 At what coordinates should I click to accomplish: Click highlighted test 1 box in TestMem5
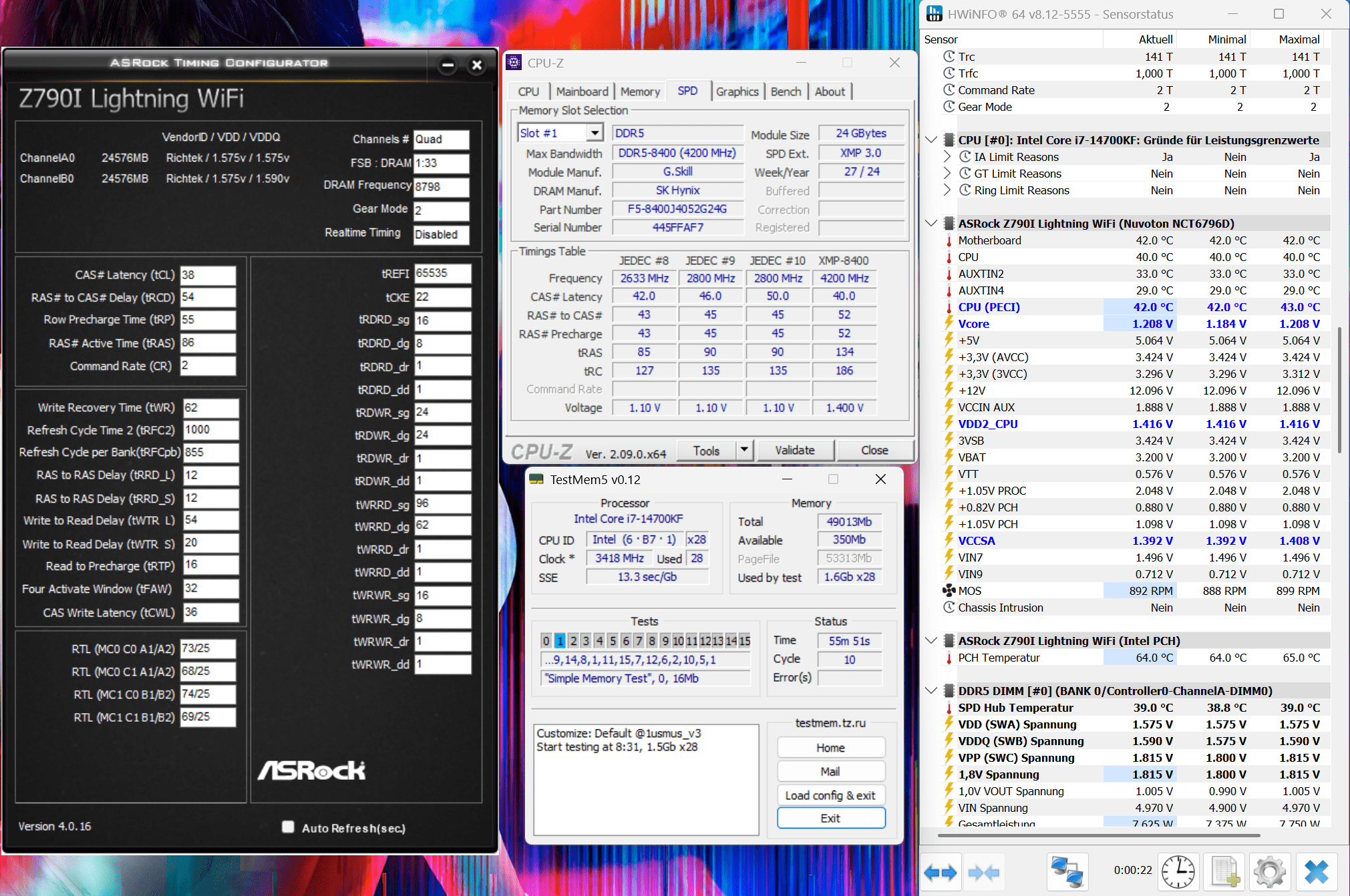[x=560, y=641]
